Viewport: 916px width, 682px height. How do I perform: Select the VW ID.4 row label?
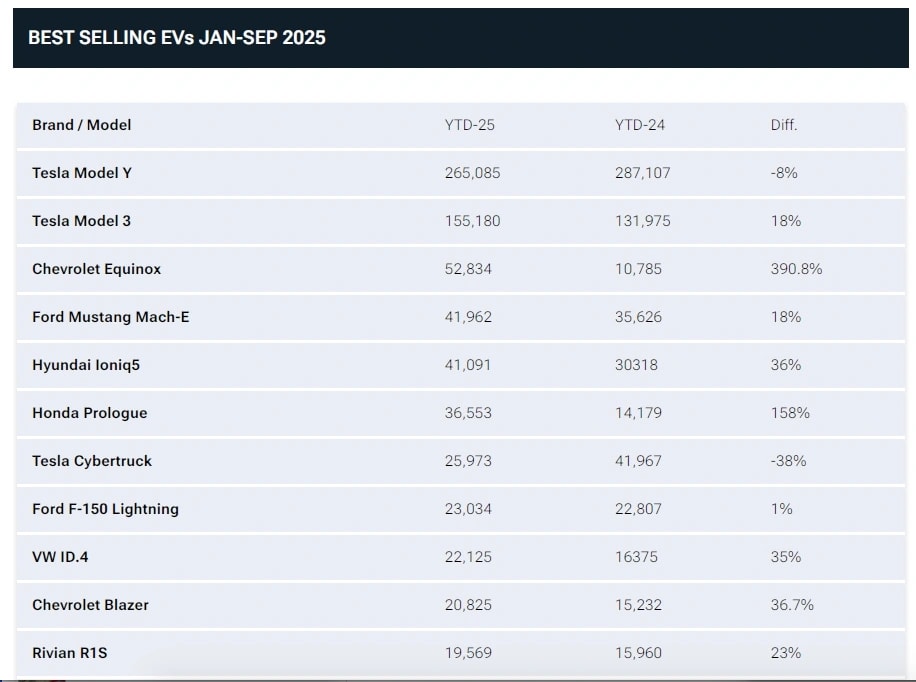click(60, 557)
